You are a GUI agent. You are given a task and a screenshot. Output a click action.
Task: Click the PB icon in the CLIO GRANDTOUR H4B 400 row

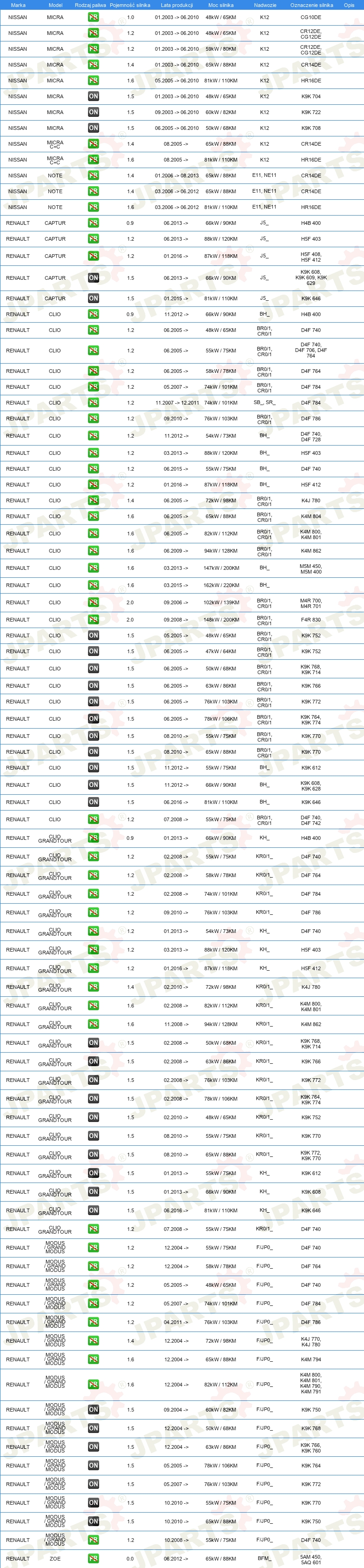(x=93, y=838)
